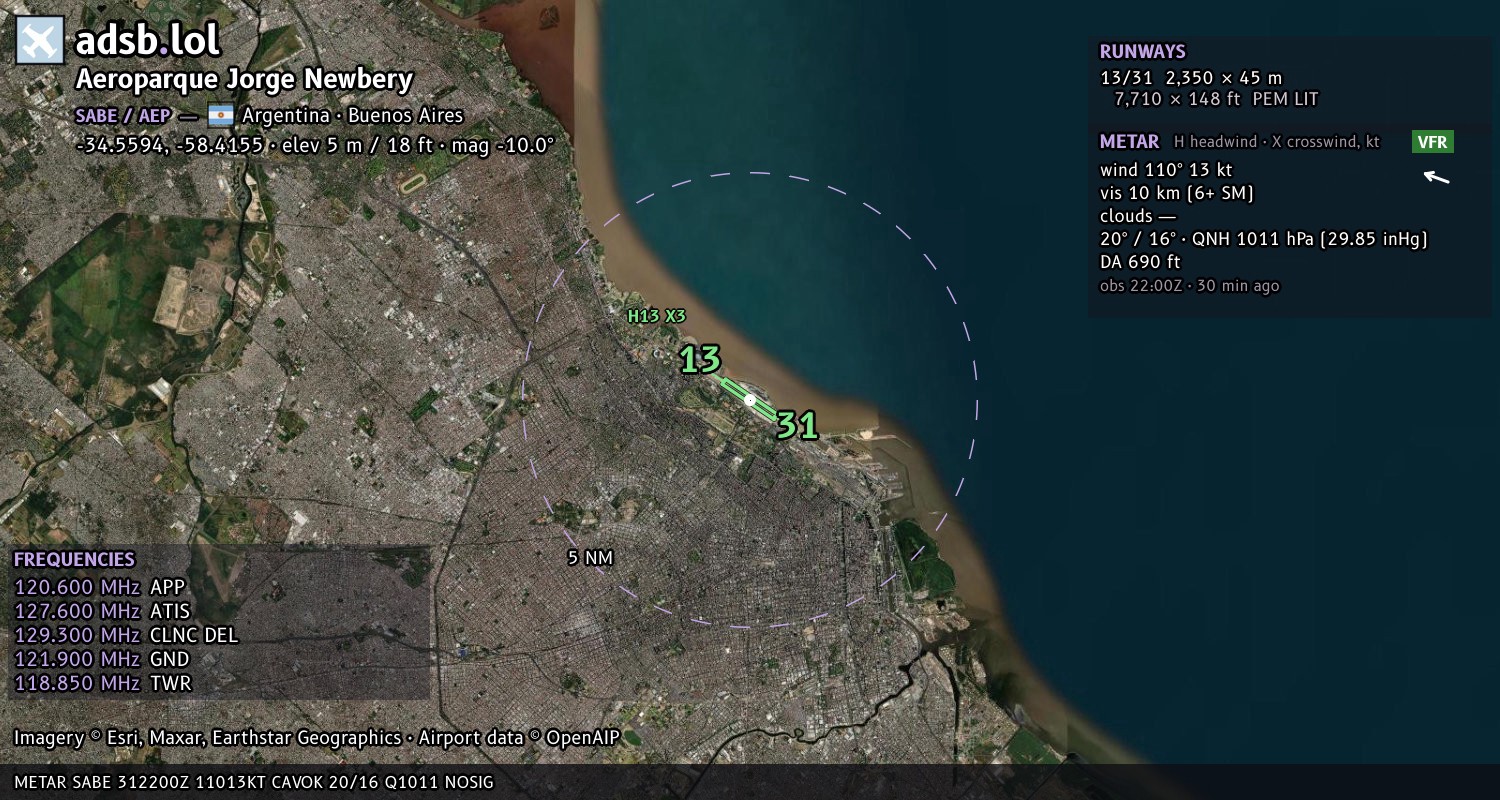The height and width of the screenshot is (800, 1500).
Task: Click the 121.900 MHz GND frequency row
Action: pos(102,659)
